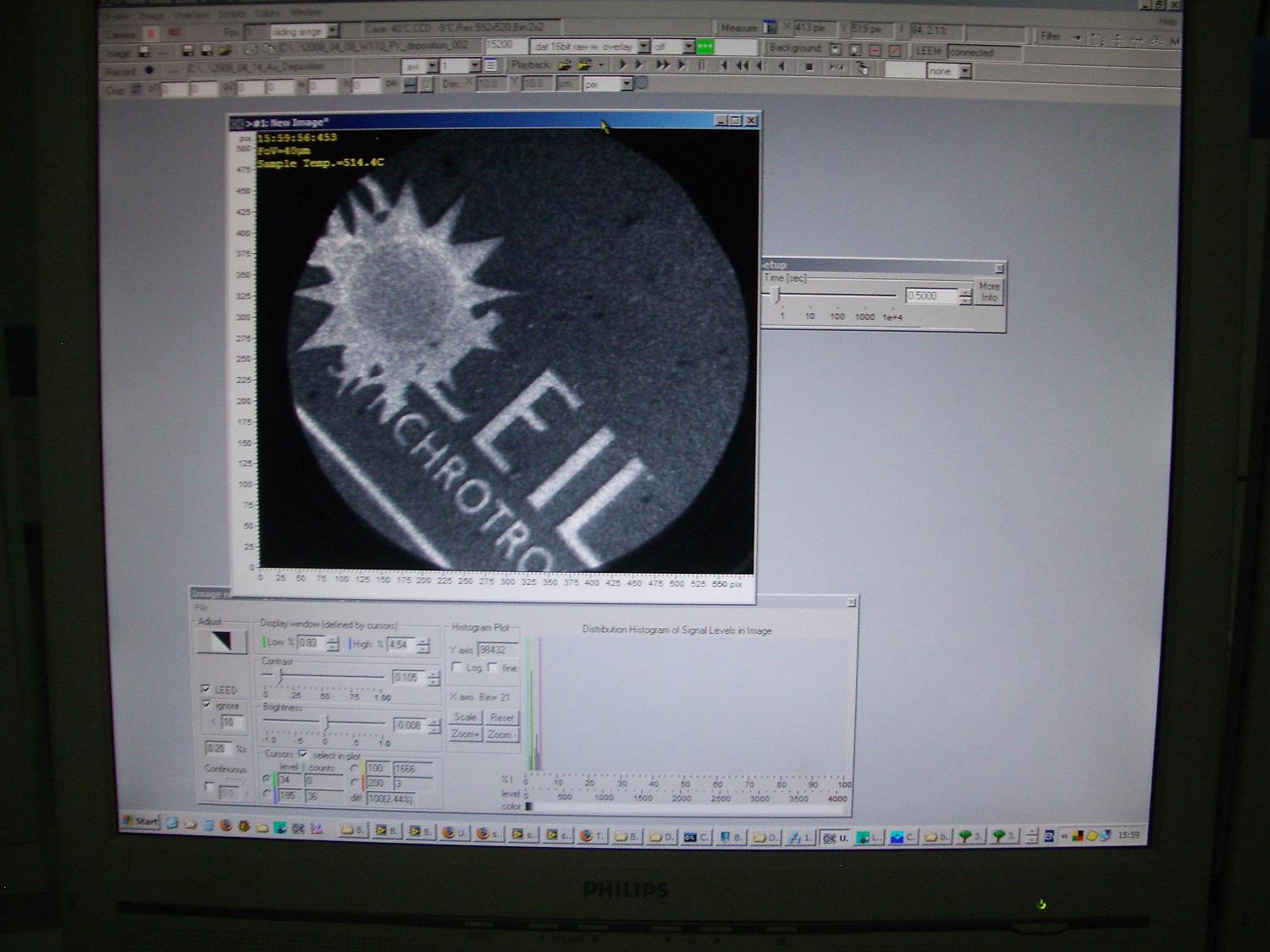
Task: Toggle the ignore checkbox
Action: [206, 703]
